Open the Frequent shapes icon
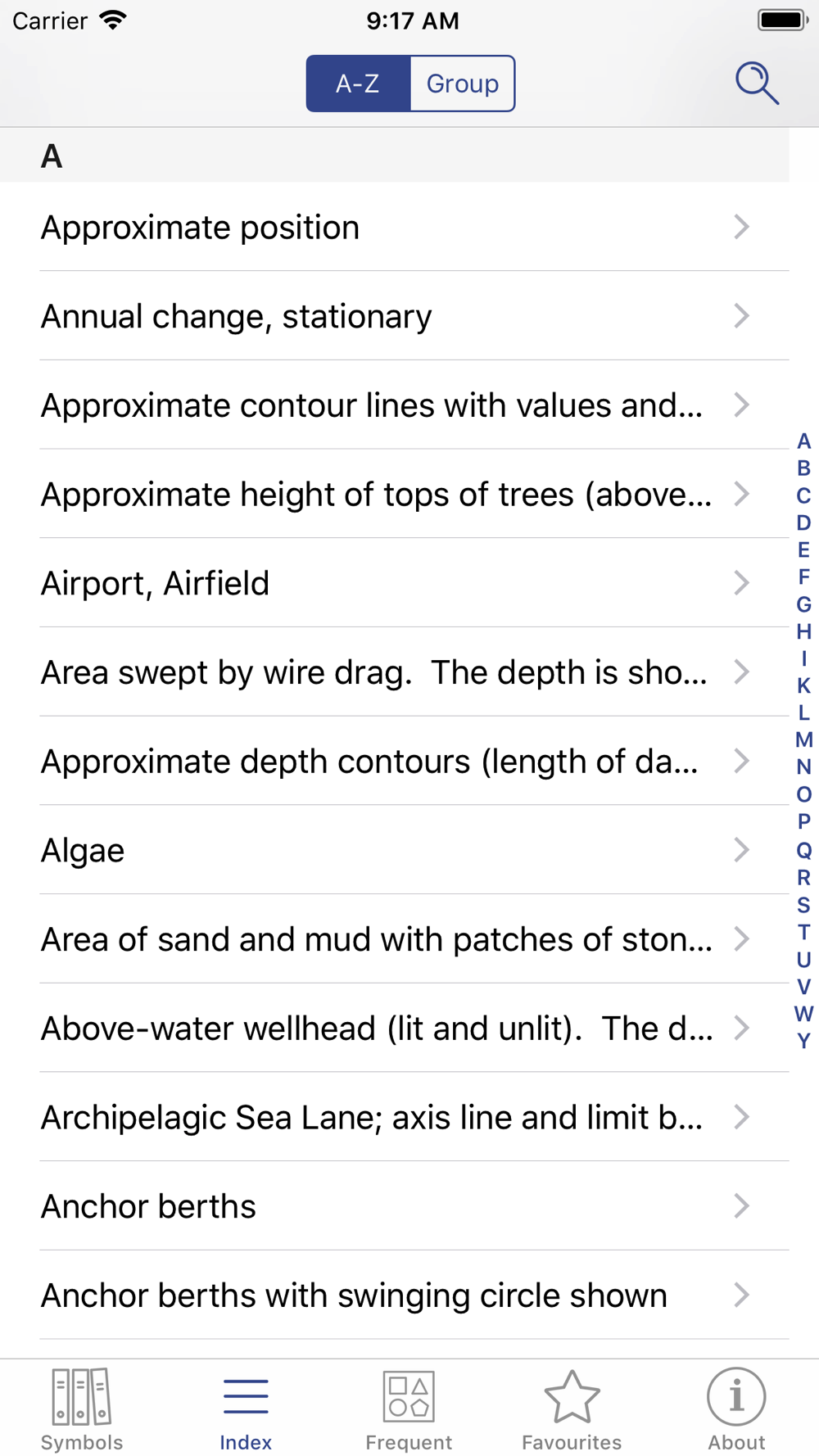This screenshot has width=819, height=1456. click(x=409, y=1396)
